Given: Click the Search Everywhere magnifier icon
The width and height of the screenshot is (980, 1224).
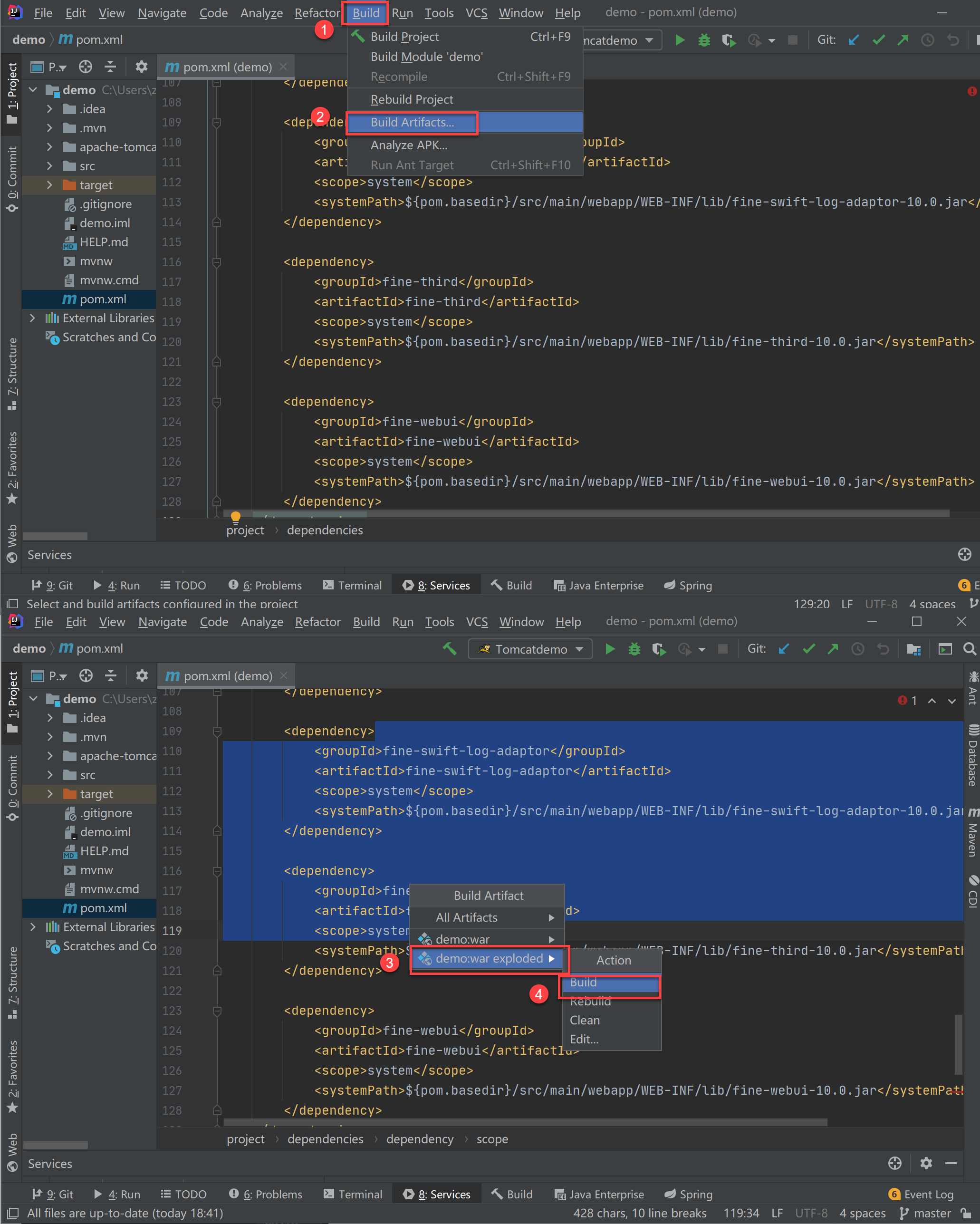Looking at the screenshot, I should [x=970, y=649].
